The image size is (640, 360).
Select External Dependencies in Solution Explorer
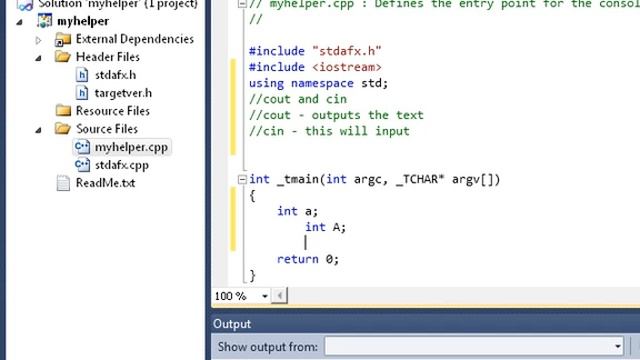pyautogui.click(x=135, y=39)
